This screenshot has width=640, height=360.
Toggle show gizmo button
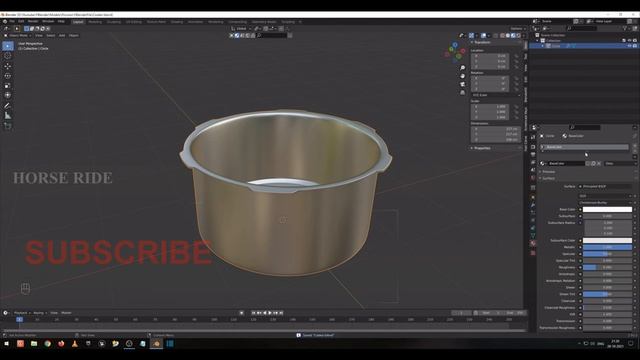click(x=471, y=36)
